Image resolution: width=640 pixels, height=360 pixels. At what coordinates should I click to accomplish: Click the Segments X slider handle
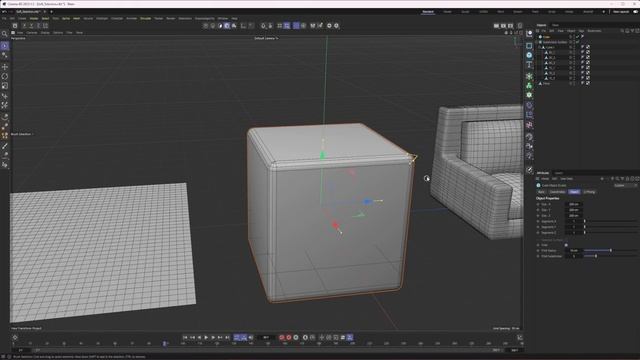coord(584,221)
